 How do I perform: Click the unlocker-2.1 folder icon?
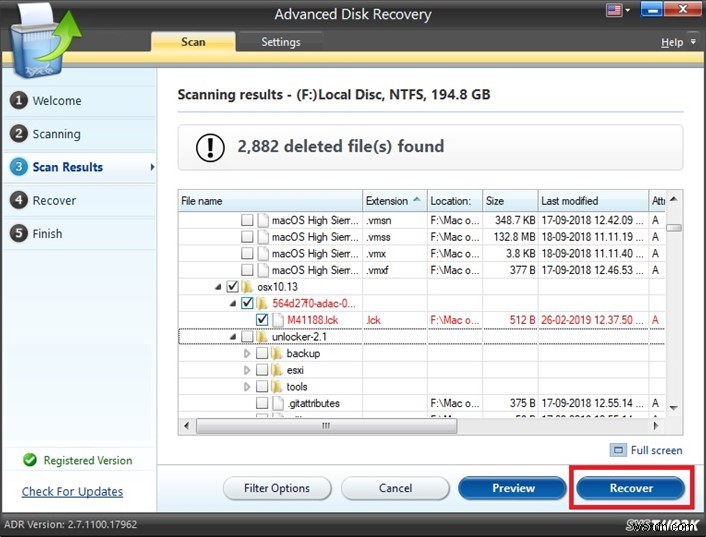pos(262,336)
